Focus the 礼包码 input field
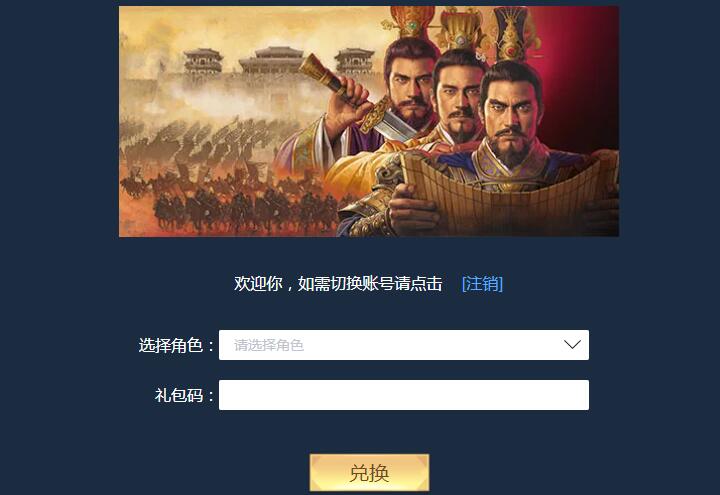 404,395
